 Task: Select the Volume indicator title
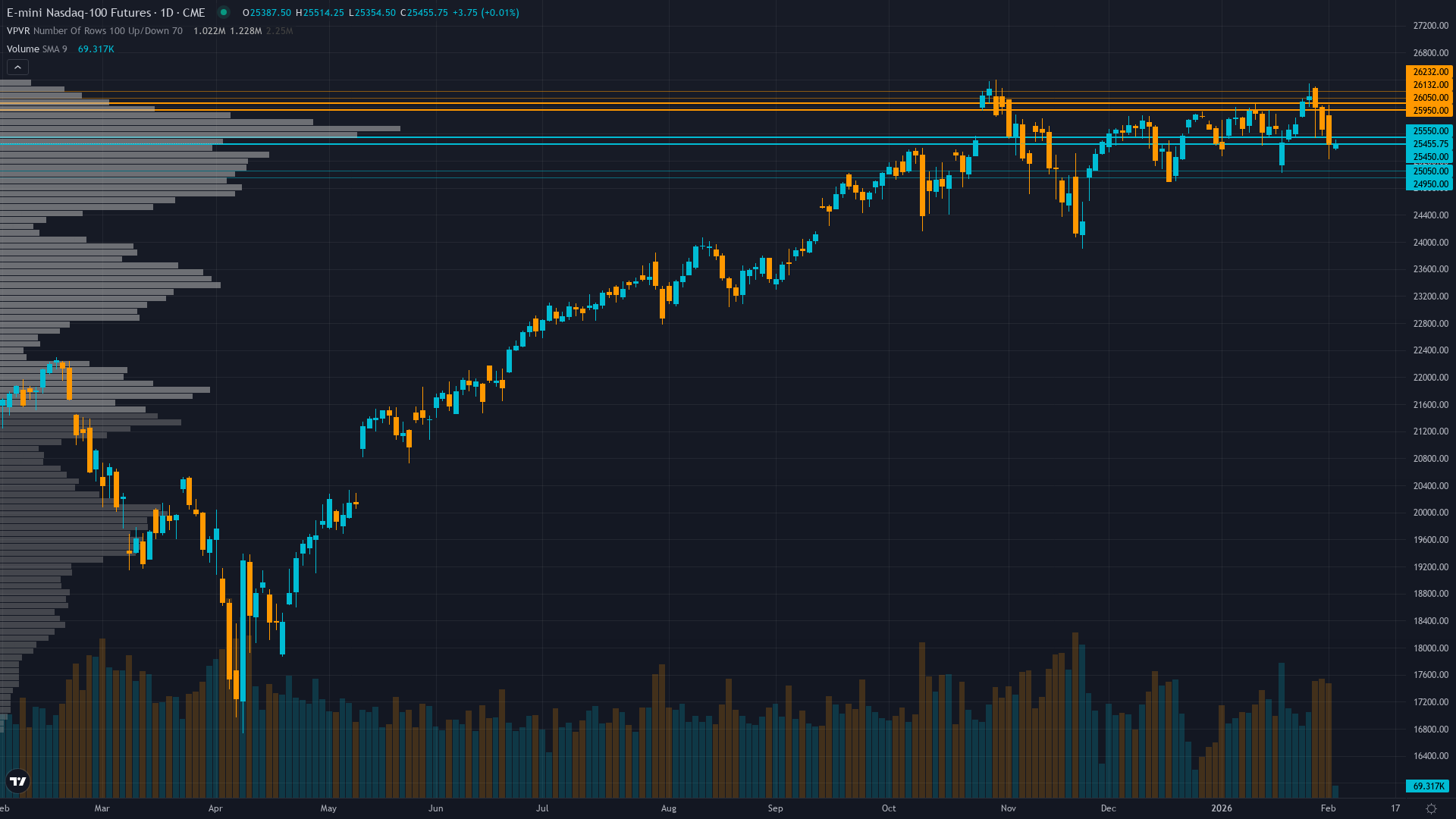(x=22, y=49)
